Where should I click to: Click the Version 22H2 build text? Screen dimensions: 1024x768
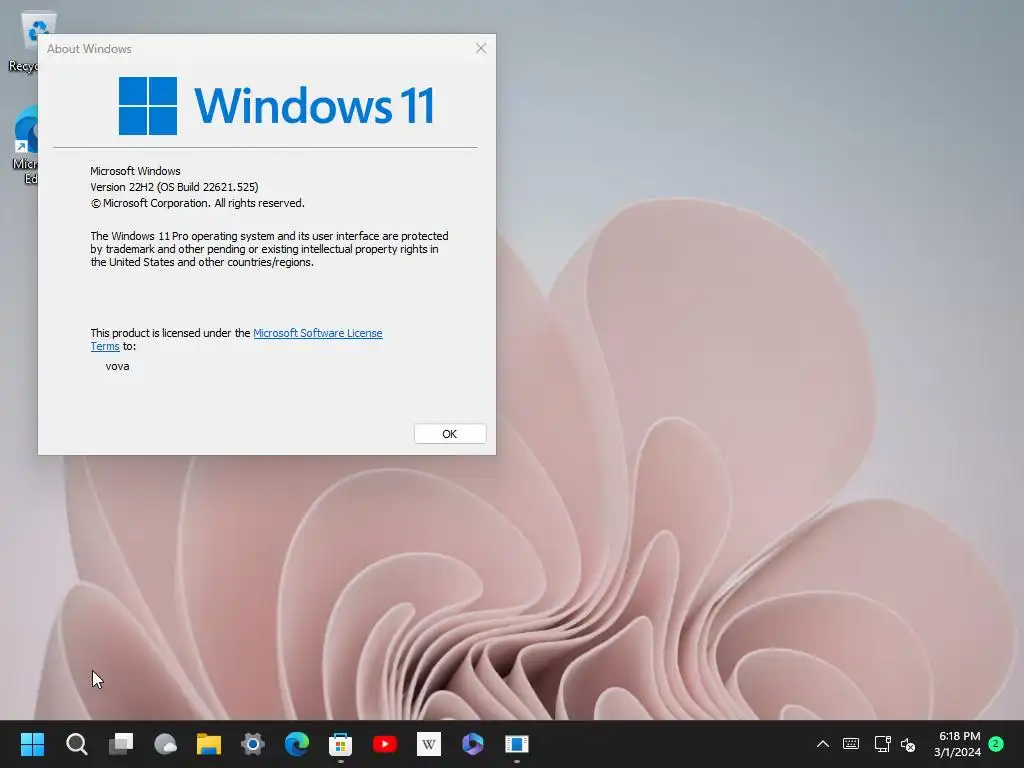click(174, 187)
